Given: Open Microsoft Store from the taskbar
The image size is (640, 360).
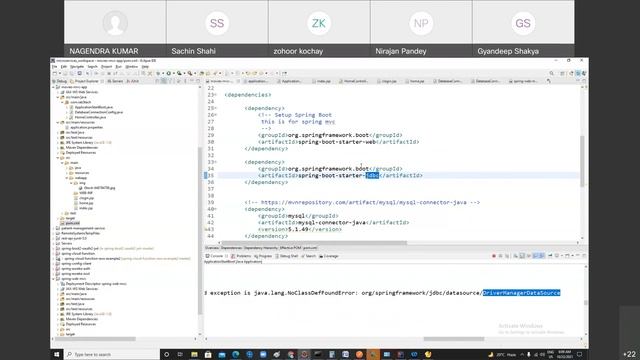Looking at the screenshot, I should click(x=208, y=354).
